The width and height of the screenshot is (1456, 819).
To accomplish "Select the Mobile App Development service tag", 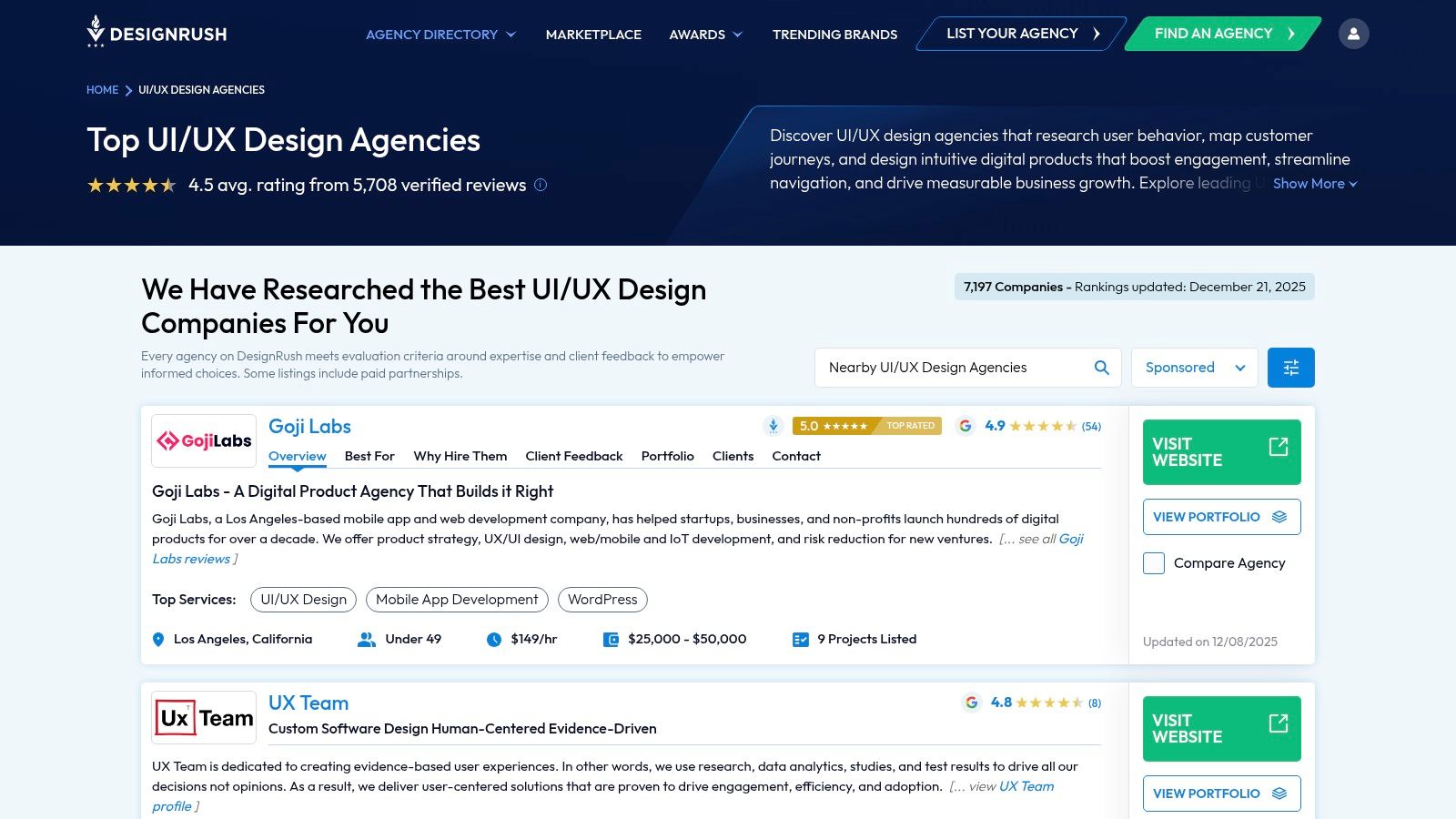I will (x=457, y=600).
